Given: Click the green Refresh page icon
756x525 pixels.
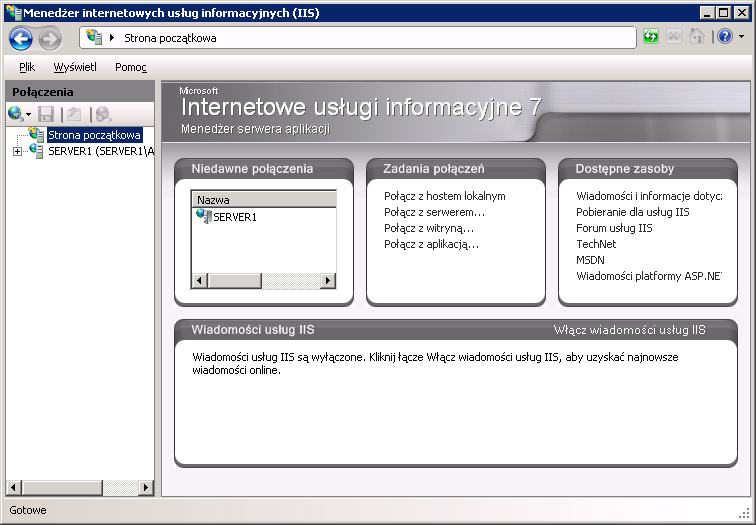Looking at the screenshot, I should tap(650, 37).
